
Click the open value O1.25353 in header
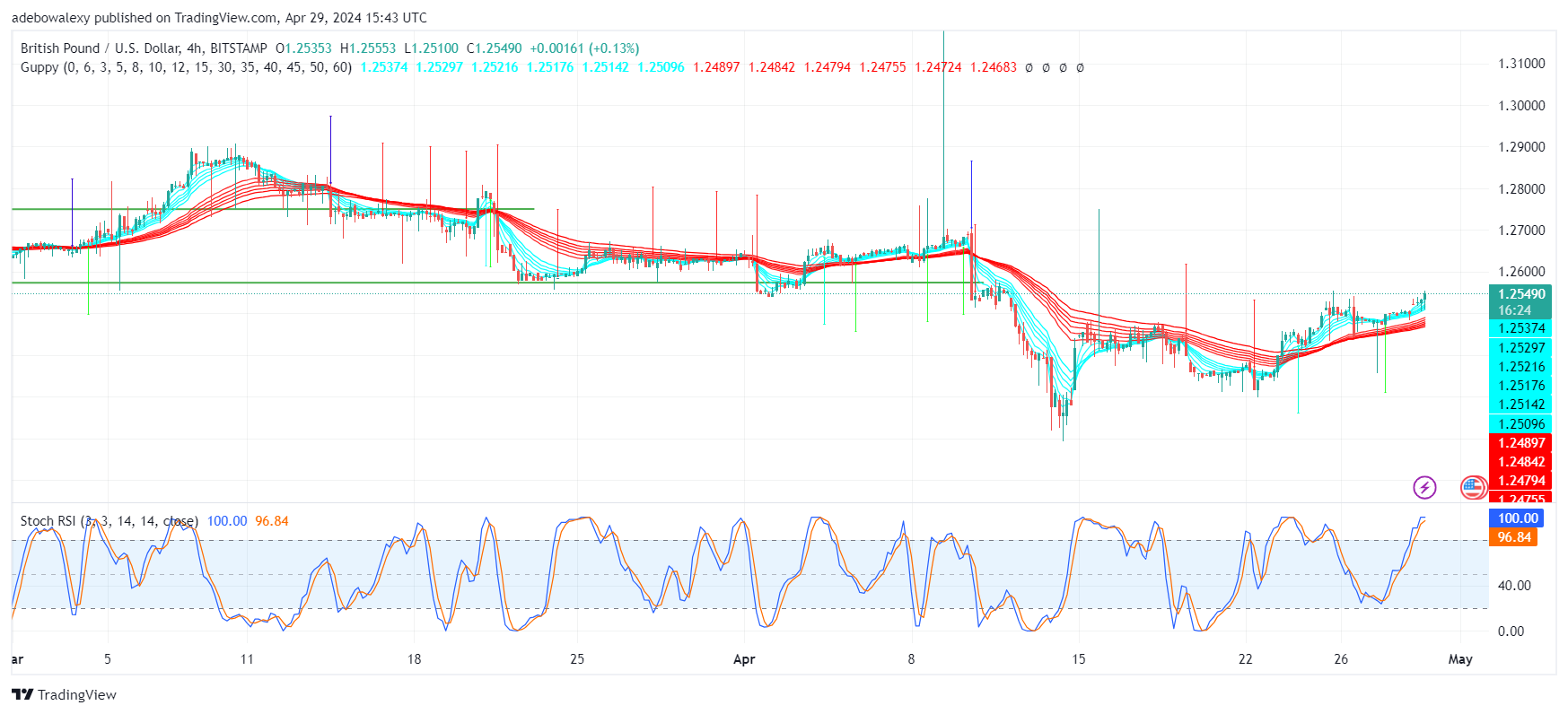click(303, 48)
